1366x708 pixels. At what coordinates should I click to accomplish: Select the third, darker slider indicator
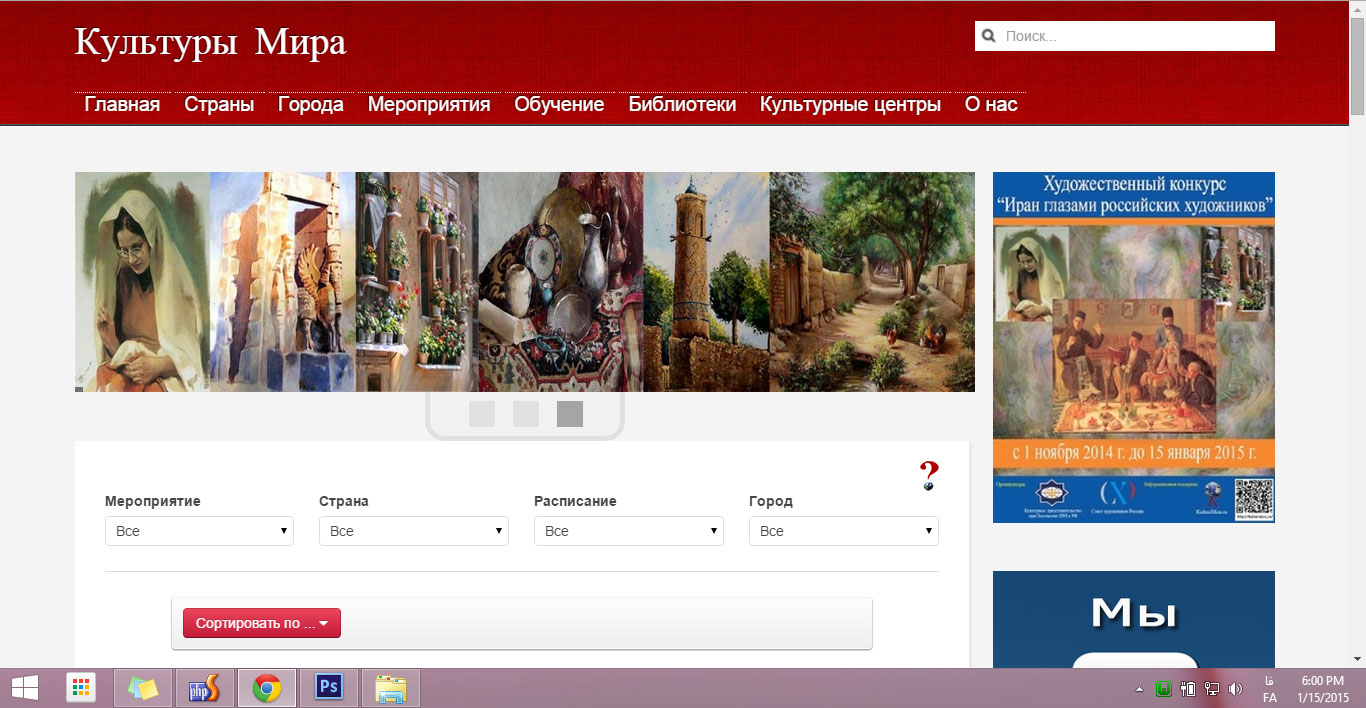tap(570, 414)
